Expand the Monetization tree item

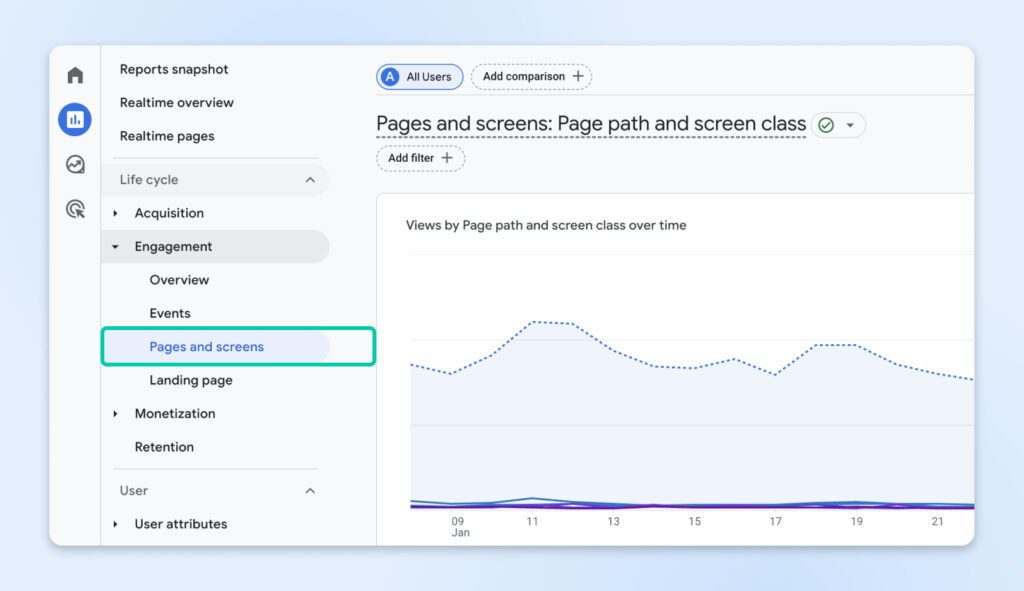coord(116,414)
